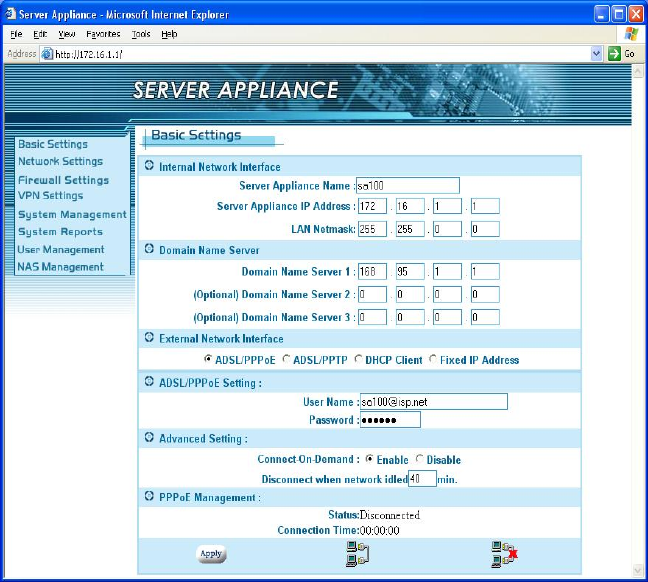This screenshot has width=648, height=582.
Task: Open Basic Settings in the sidebar
Action: pyautogui.click(x=53, y=144)
